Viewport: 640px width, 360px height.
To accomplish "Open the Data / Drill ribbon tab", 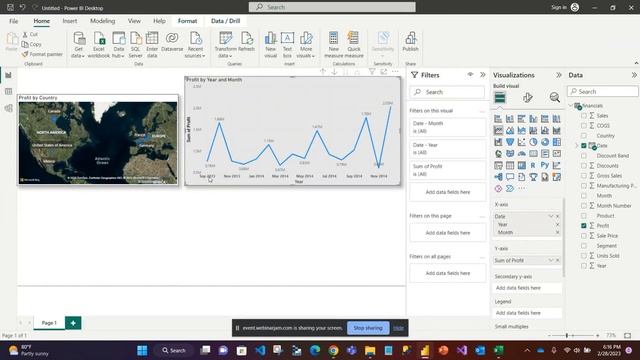I will point(225,21).
